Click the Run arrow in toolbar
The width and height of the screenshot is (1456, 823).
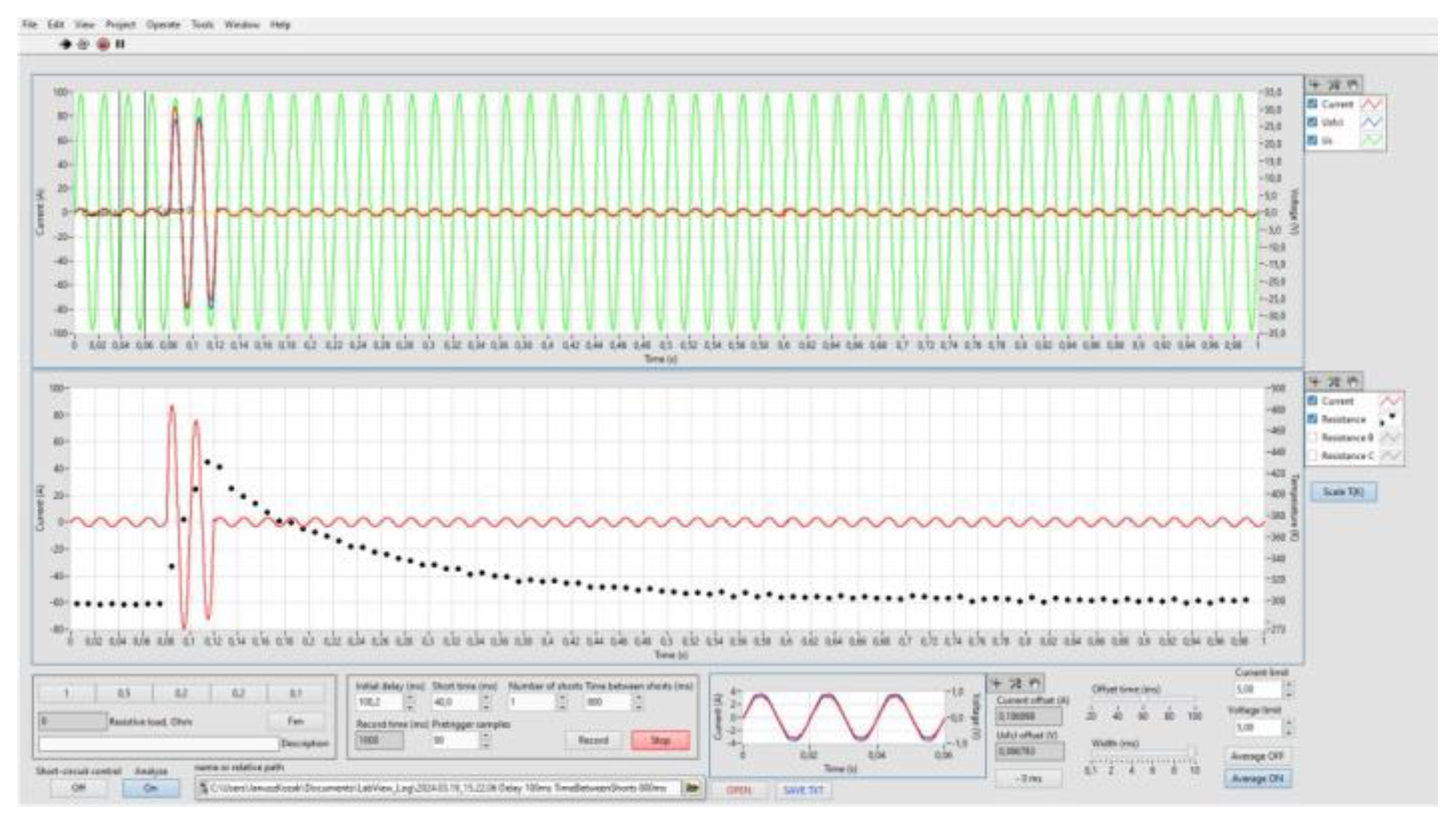click(65, 44)
